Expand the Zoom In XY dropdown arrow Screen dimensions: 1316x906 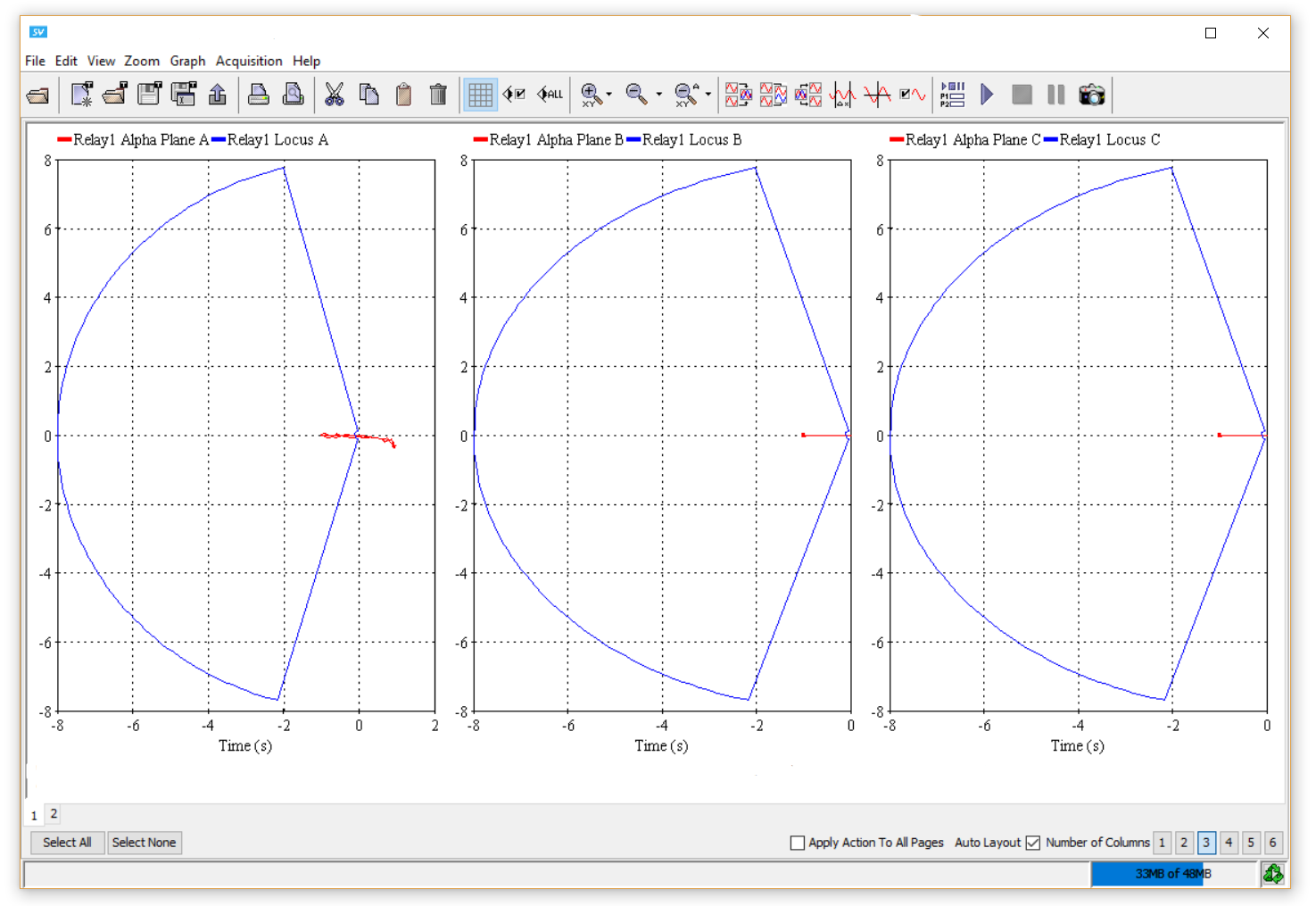pyautogui.click(x=609, y=95)
